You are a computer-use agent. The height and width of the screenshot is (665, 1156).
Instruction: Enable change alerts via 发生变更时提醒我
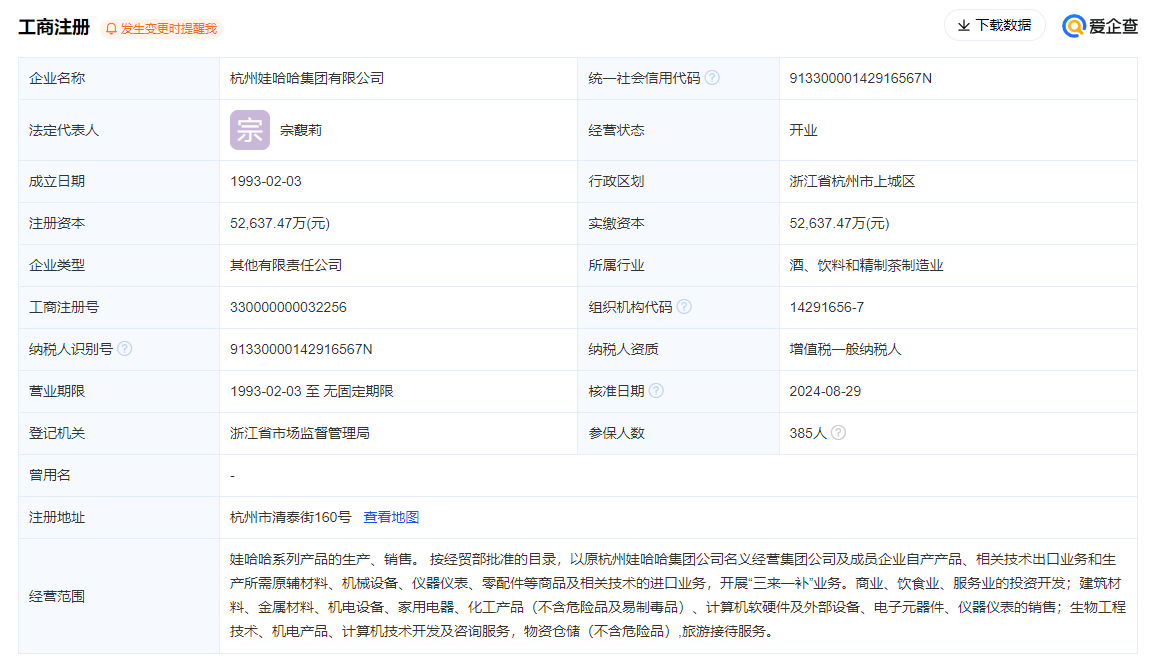pos(170,28)
